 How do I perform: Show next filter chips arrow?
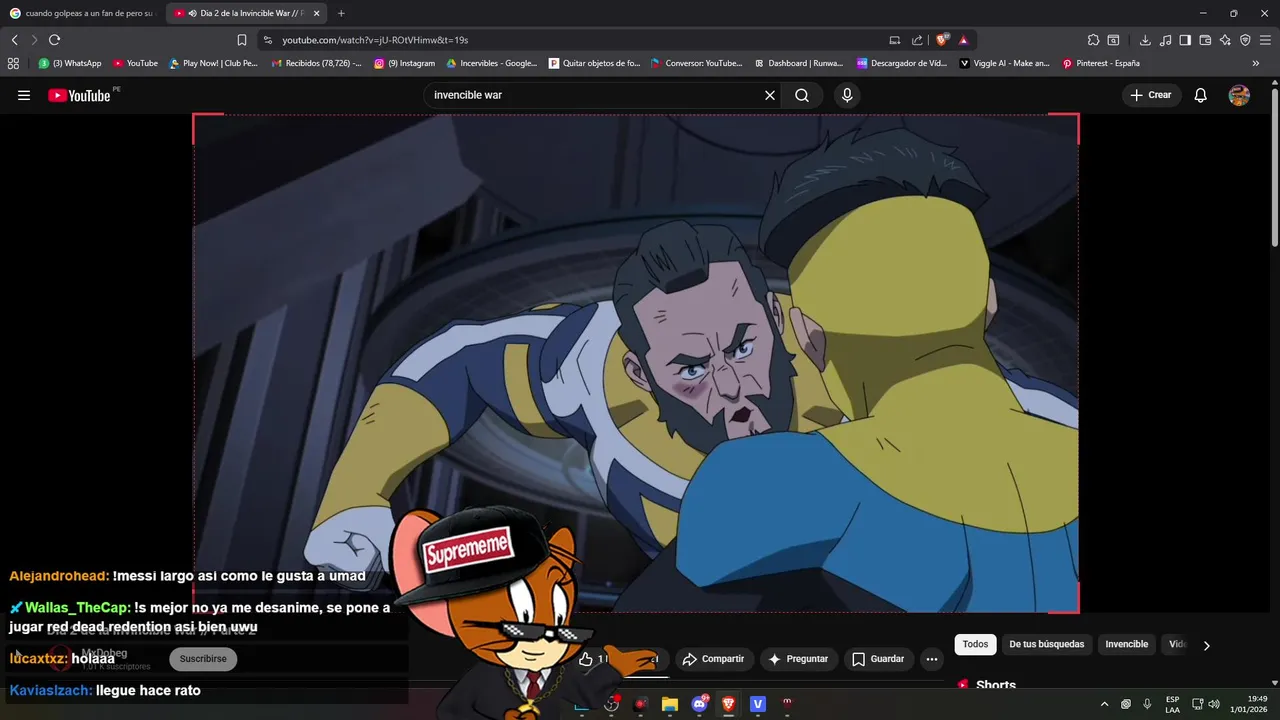1206,645
